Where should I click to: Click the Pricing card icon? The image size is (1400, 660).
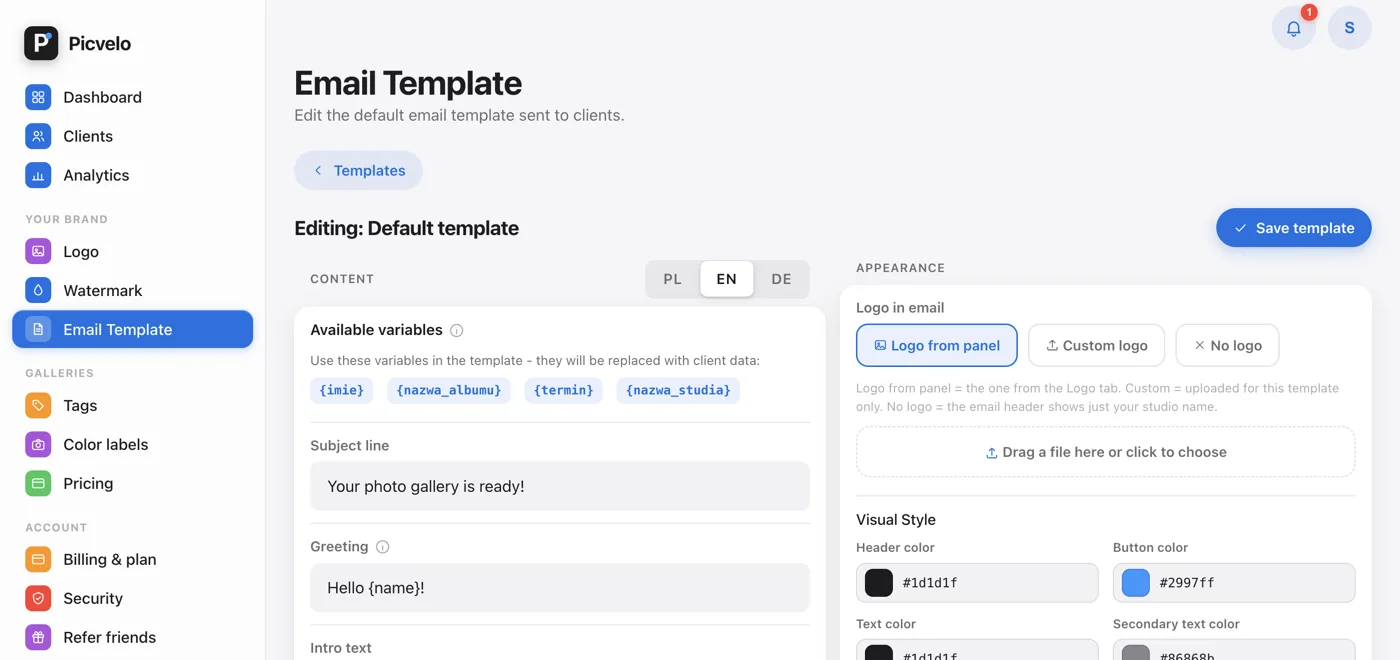coord(38,483)
